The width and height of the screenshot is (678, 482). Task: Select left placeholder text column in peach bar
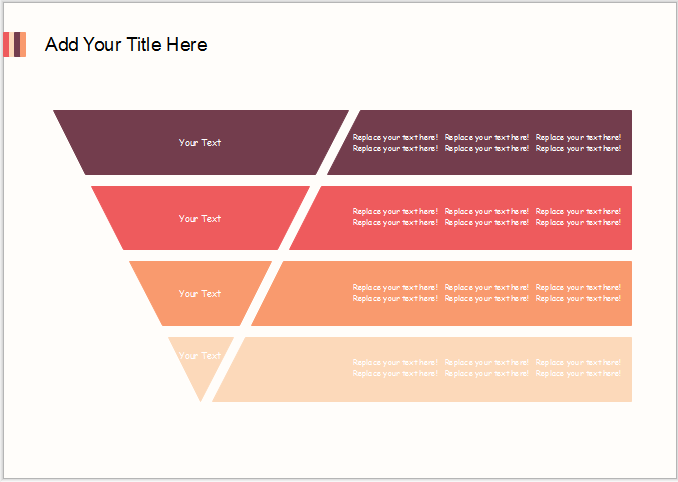(x=395, y=368)
